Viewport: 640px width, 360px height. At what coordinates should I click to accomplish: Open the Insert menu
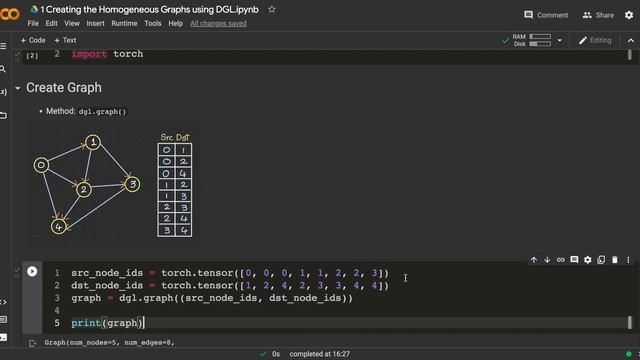[96, 23]
